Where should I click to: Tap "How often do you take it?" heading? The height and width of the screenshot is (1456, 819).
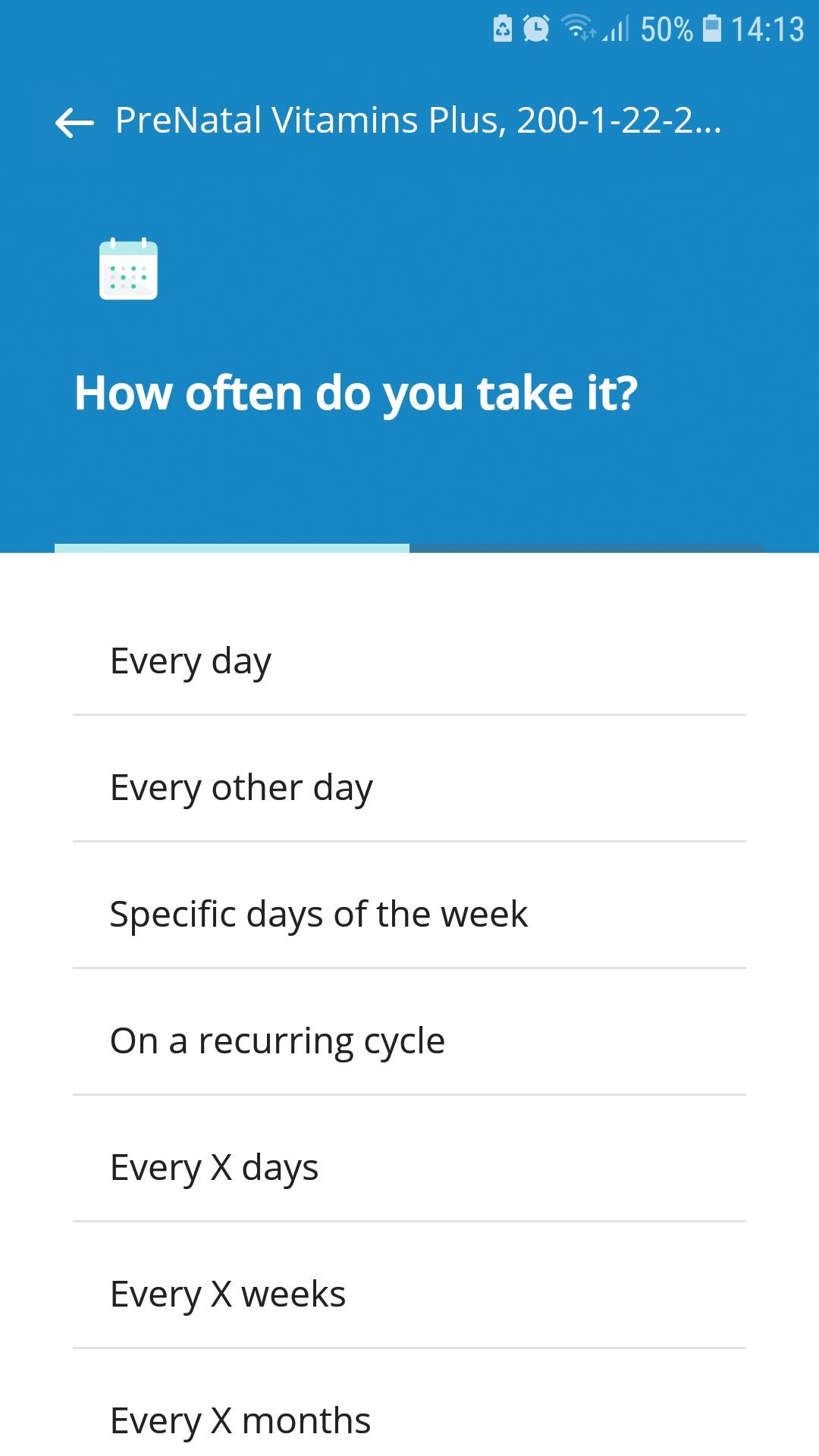(356, 394)
